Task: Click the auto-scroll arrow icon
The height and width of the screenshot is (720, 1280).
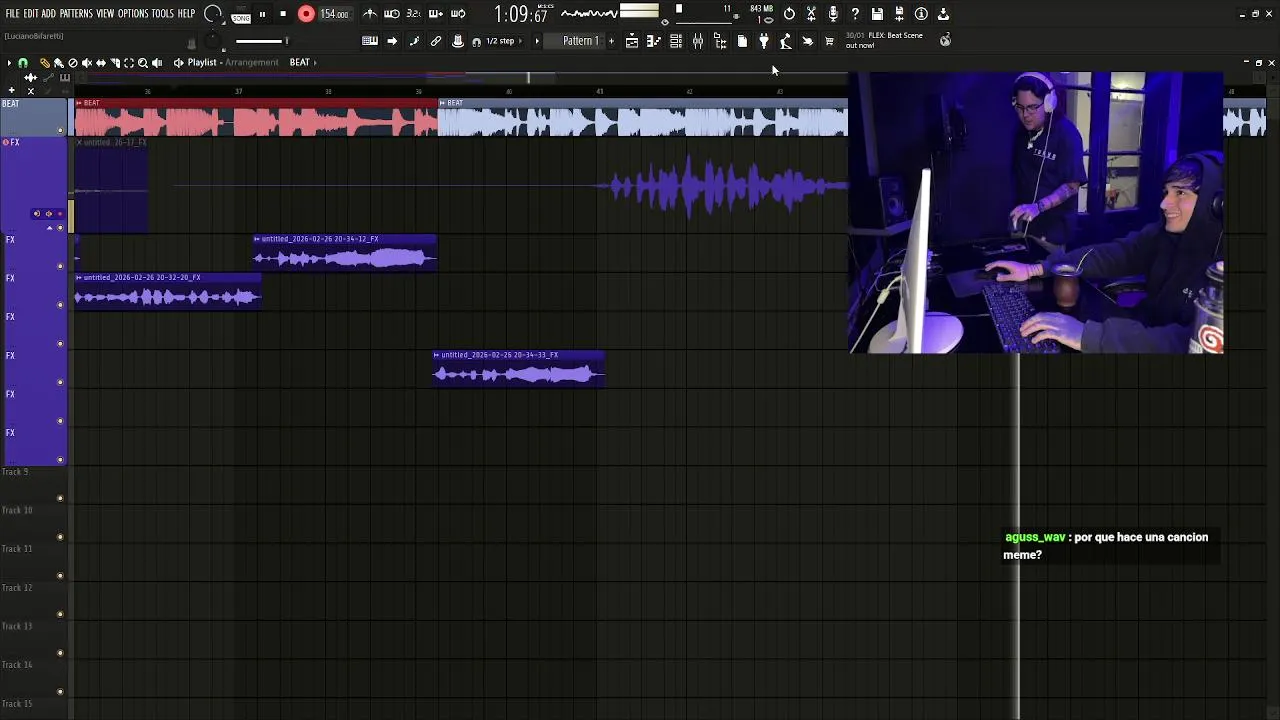Action: coord(392,41)
